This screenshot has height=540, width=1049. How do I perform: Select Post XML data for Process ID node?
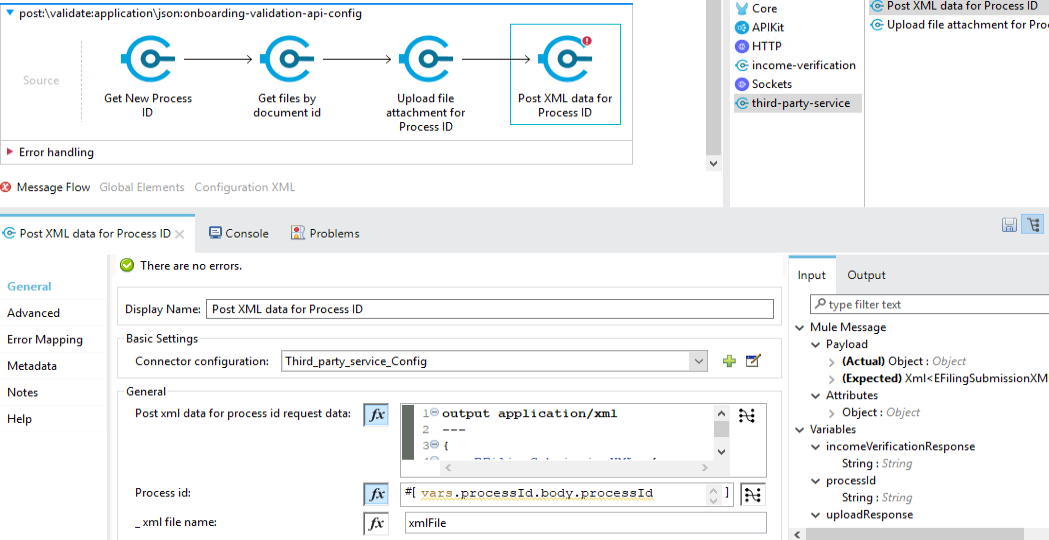(565, 74)
